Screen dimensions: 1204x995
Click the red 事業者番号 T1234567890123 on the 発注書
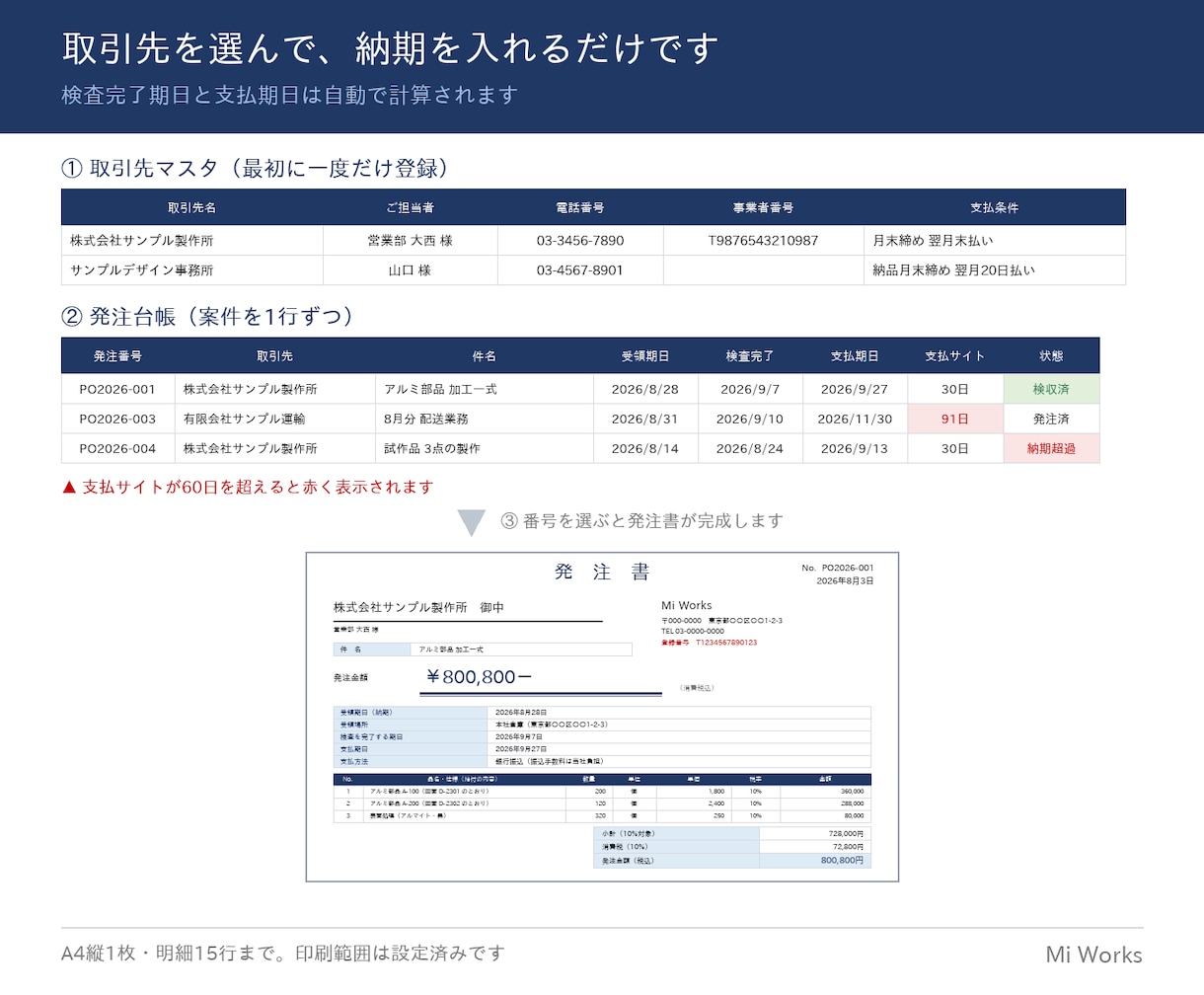tap(710, 643)
